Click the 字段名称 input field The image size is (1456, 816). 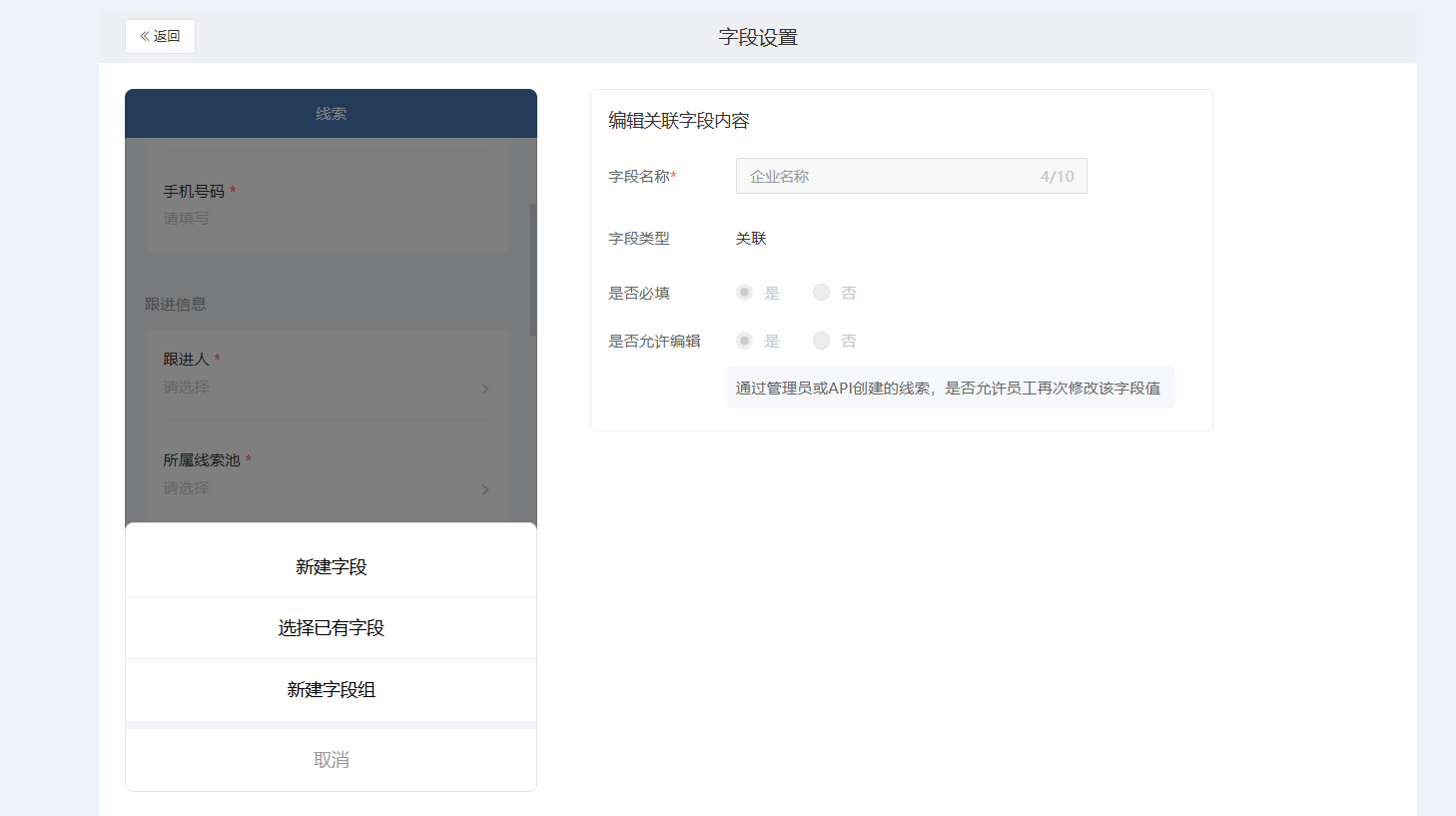point(911,176)
